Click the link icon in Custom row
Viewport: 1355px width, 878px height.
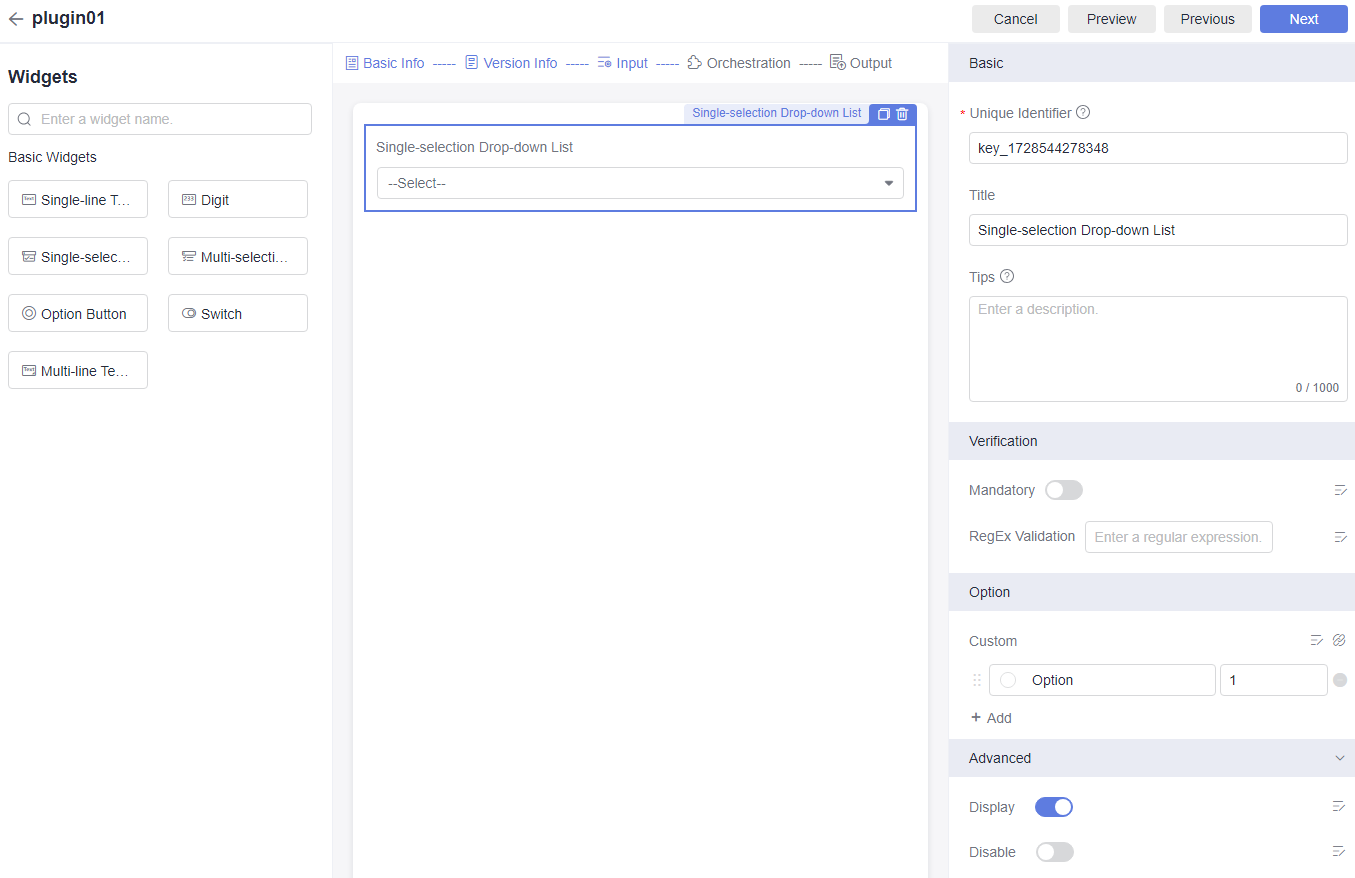1340,640
